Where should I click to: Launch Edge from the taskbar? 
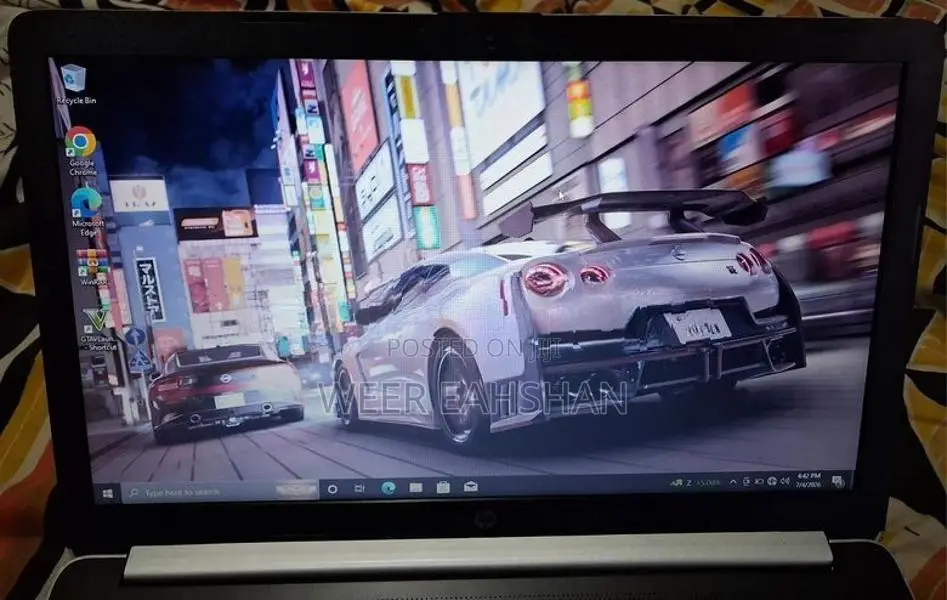388,487
